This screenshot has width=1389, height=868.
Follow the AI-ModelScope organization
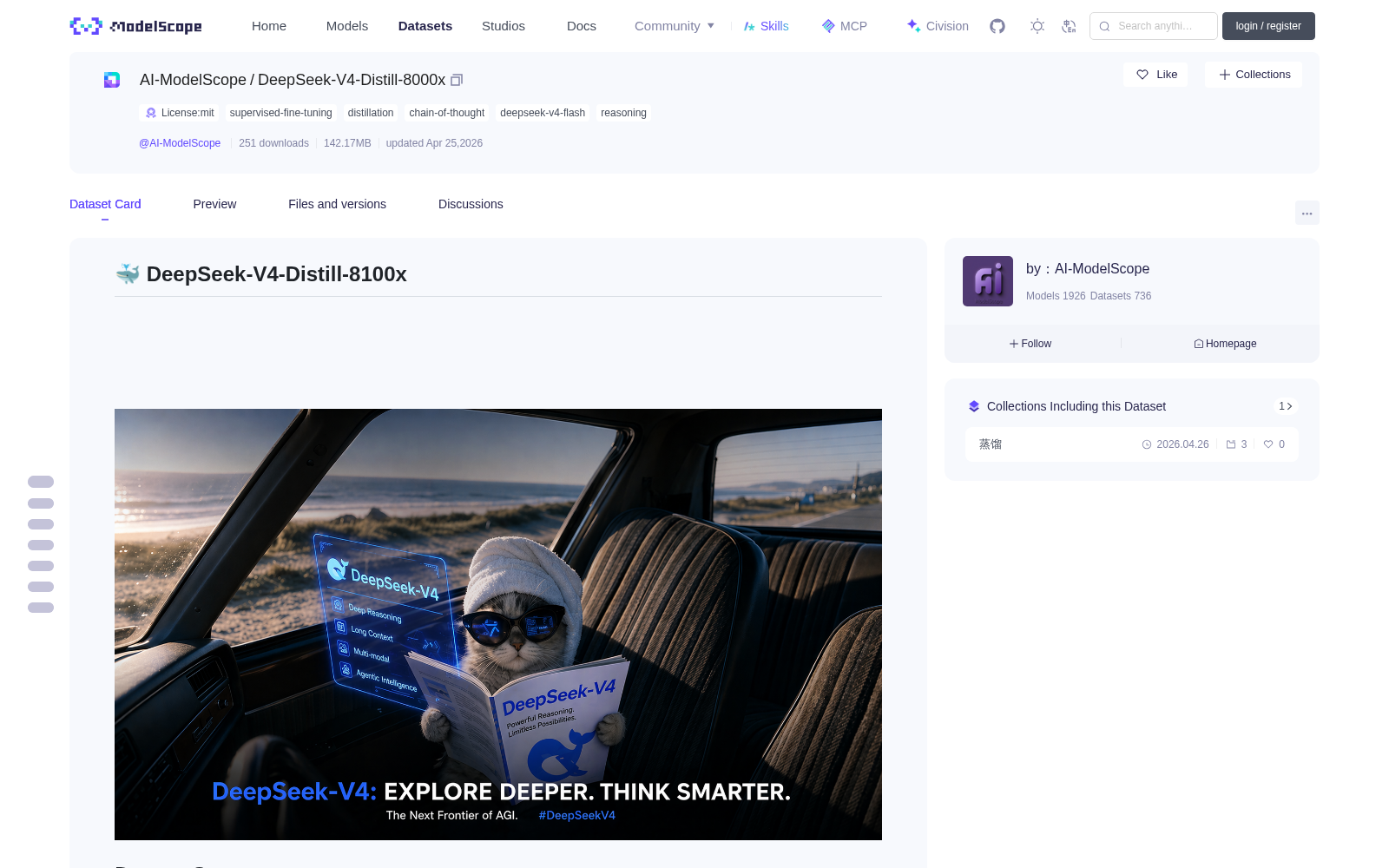tap(1030, 344)
